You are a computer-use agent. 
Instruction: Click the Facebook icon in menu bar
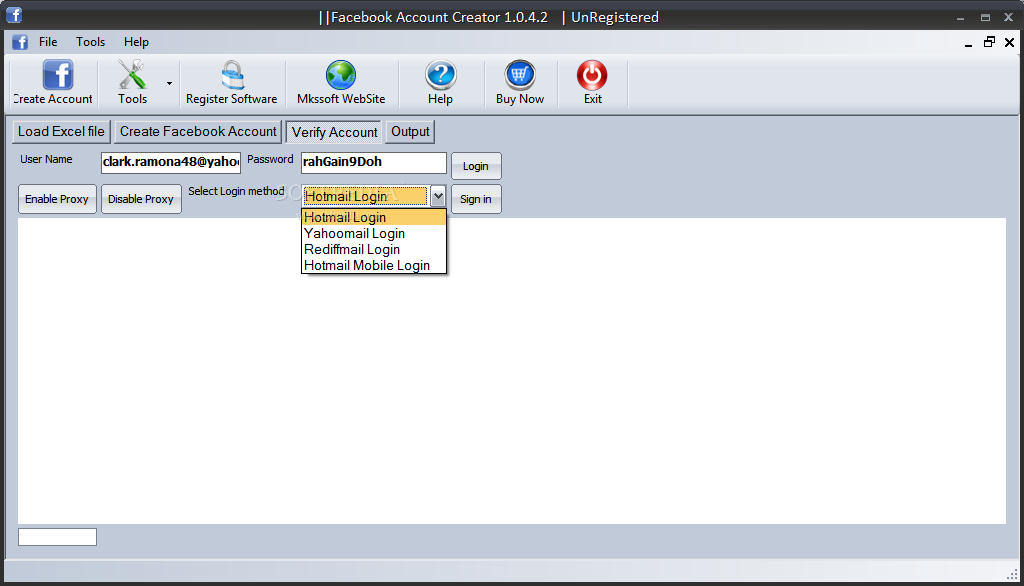pyautogui.click(x=20, y=42)
